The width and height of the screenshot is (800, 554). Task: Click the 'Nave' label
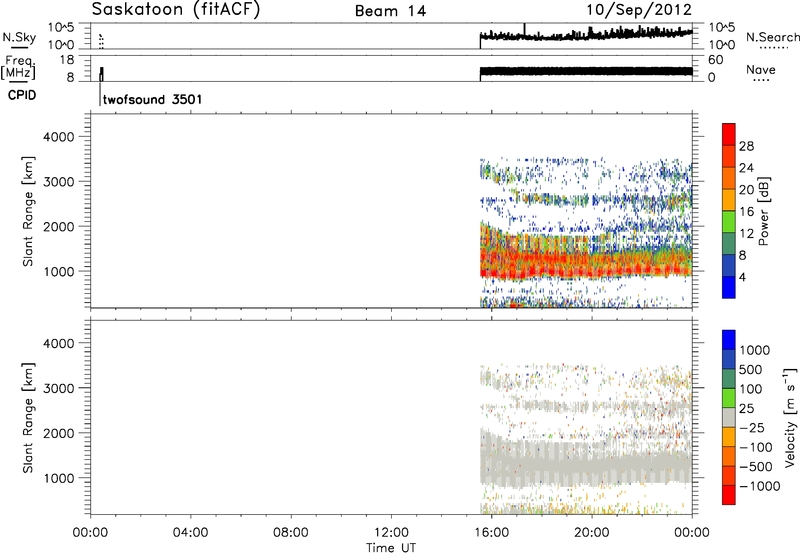[x=761, y=69]
